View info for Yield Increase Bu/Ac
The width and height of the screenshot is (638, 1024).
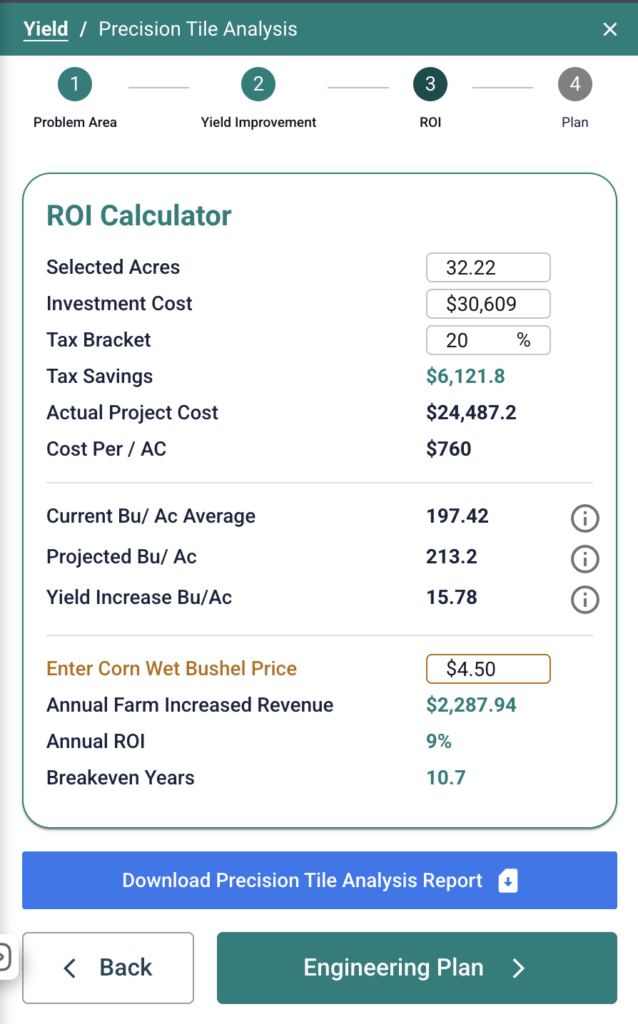[x=584, y=599]
